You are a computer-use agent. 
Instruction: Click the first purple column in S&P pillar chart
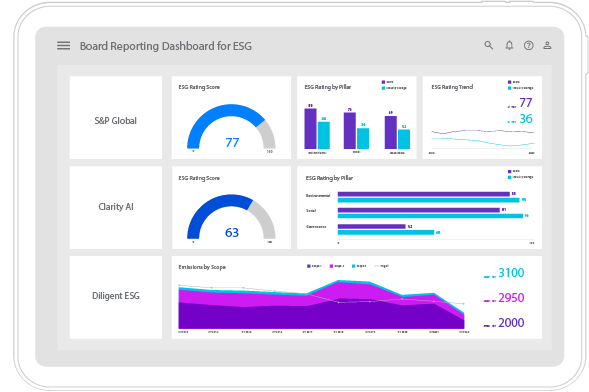[x=310, y=129]
